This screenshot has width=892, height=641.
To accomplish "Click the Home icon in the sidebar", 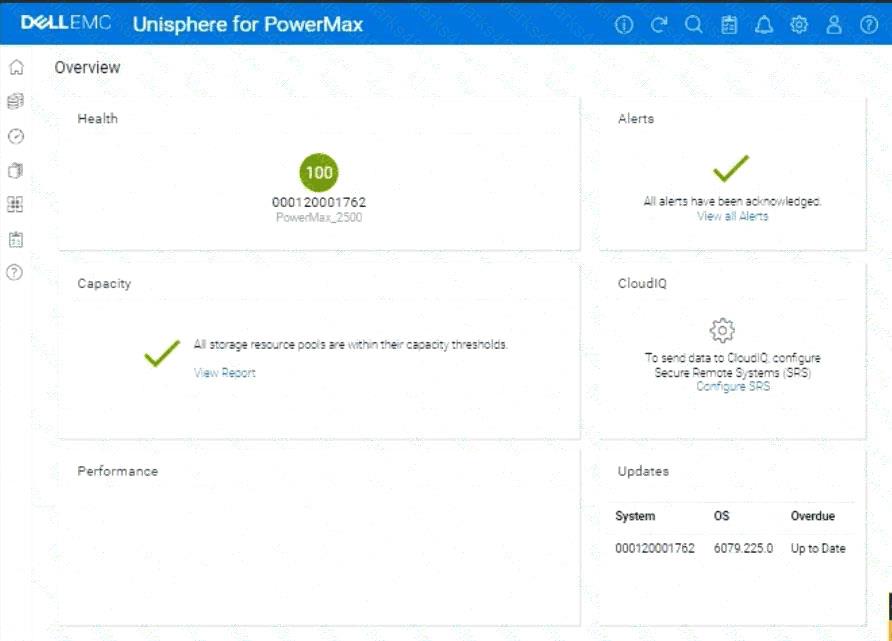I will point(15,67).
